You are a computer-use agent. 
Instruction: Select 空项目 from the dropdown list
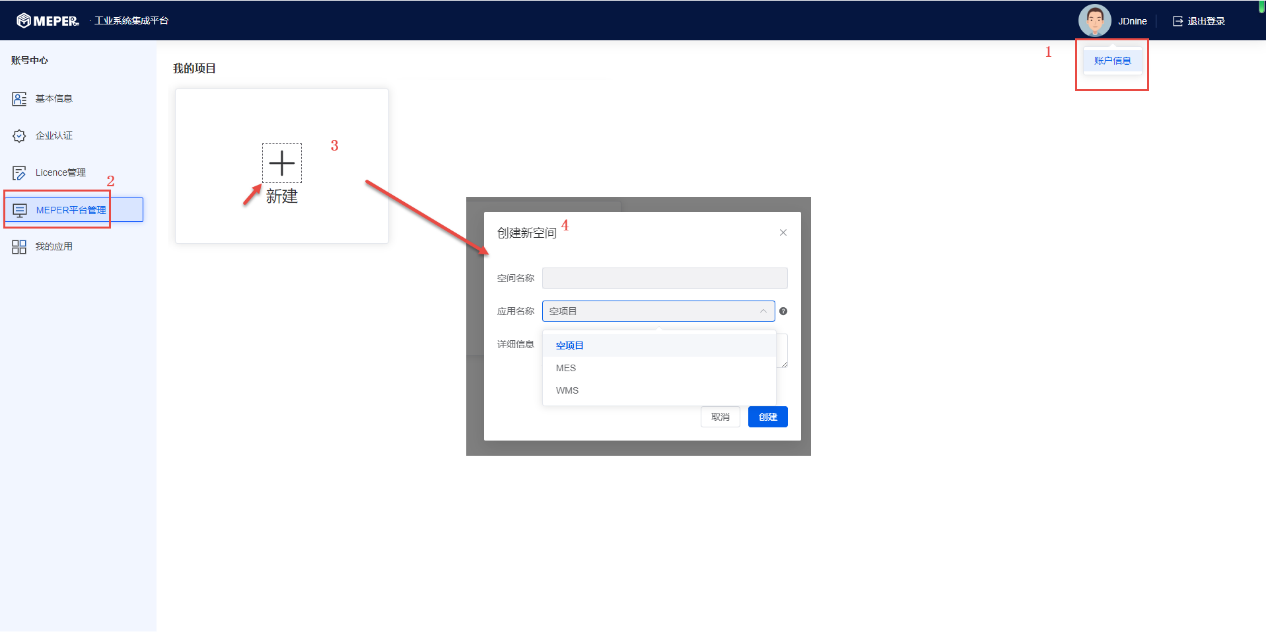(570, 345)
